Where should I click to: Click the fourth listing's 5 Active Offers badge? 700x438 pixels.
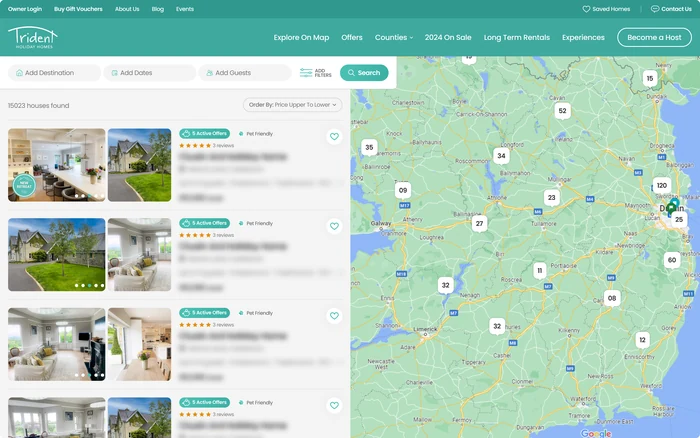[x=204, y=402]
